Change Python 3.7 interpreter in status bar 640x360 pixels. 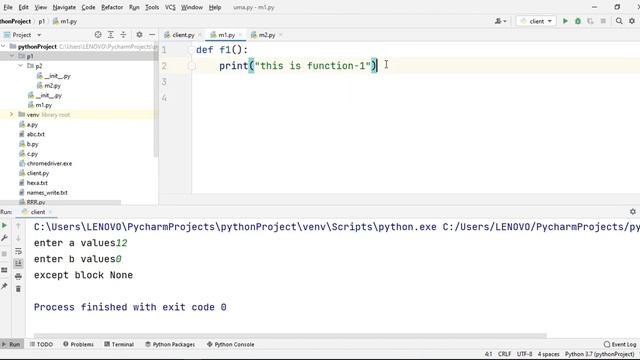[x=600, y=354]
